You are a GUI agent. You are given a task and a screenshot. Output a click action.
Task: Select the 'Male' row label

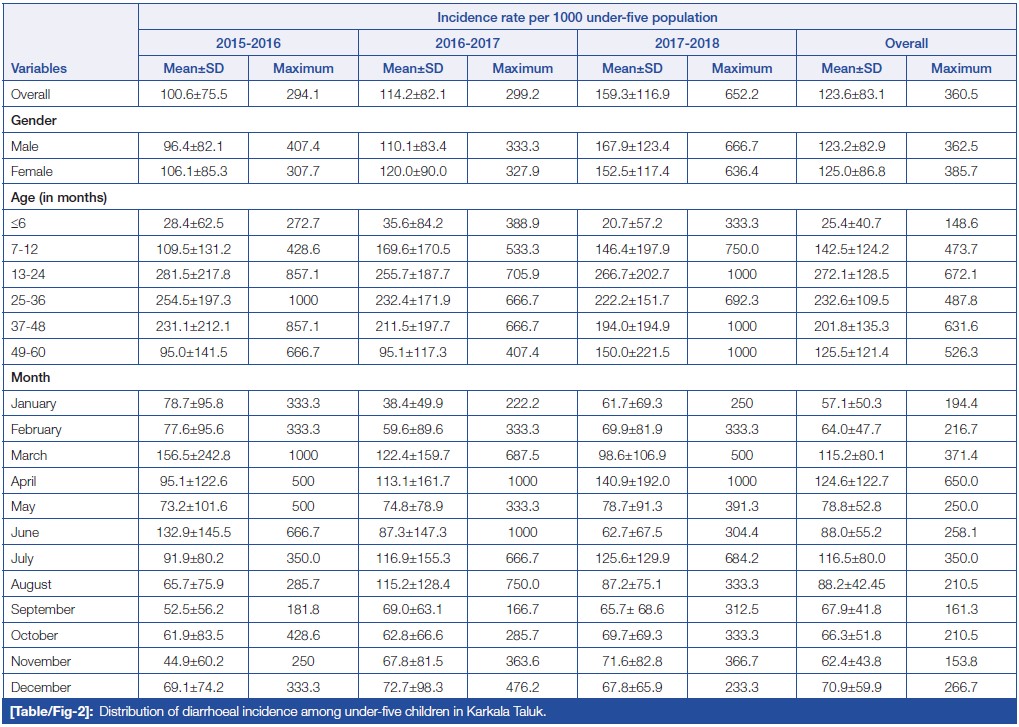click(x=26, y=146)
